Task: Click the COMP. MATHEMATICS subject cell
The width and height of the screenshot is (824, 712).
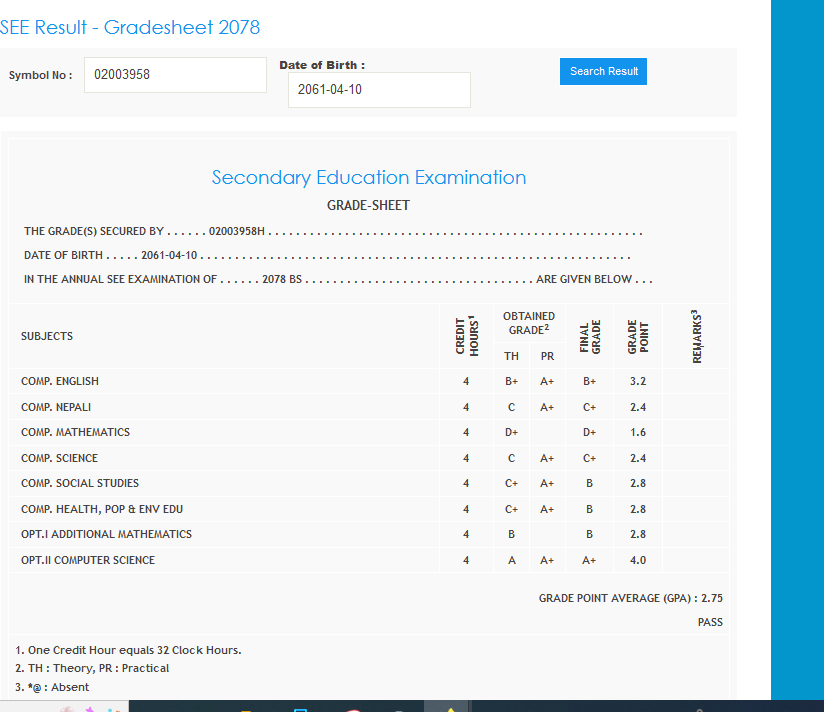Action: pos(75,432)
